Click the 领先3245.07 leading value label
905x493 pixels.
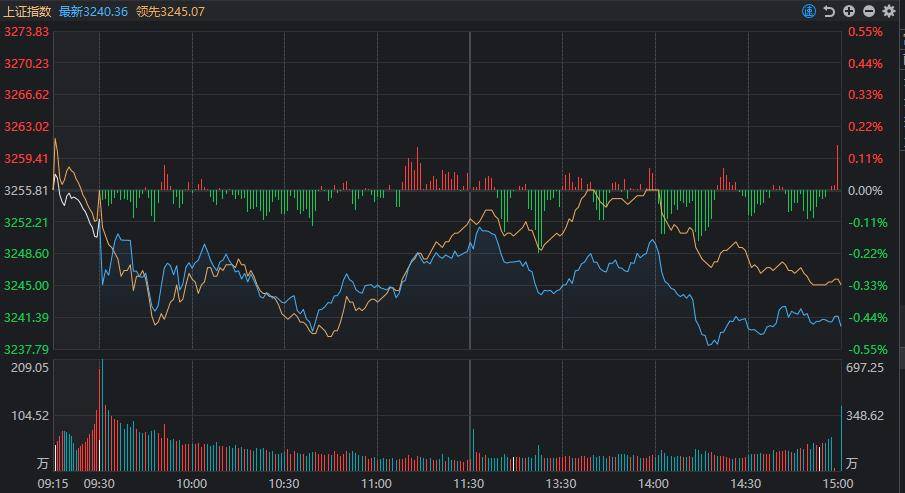(170, 12)
